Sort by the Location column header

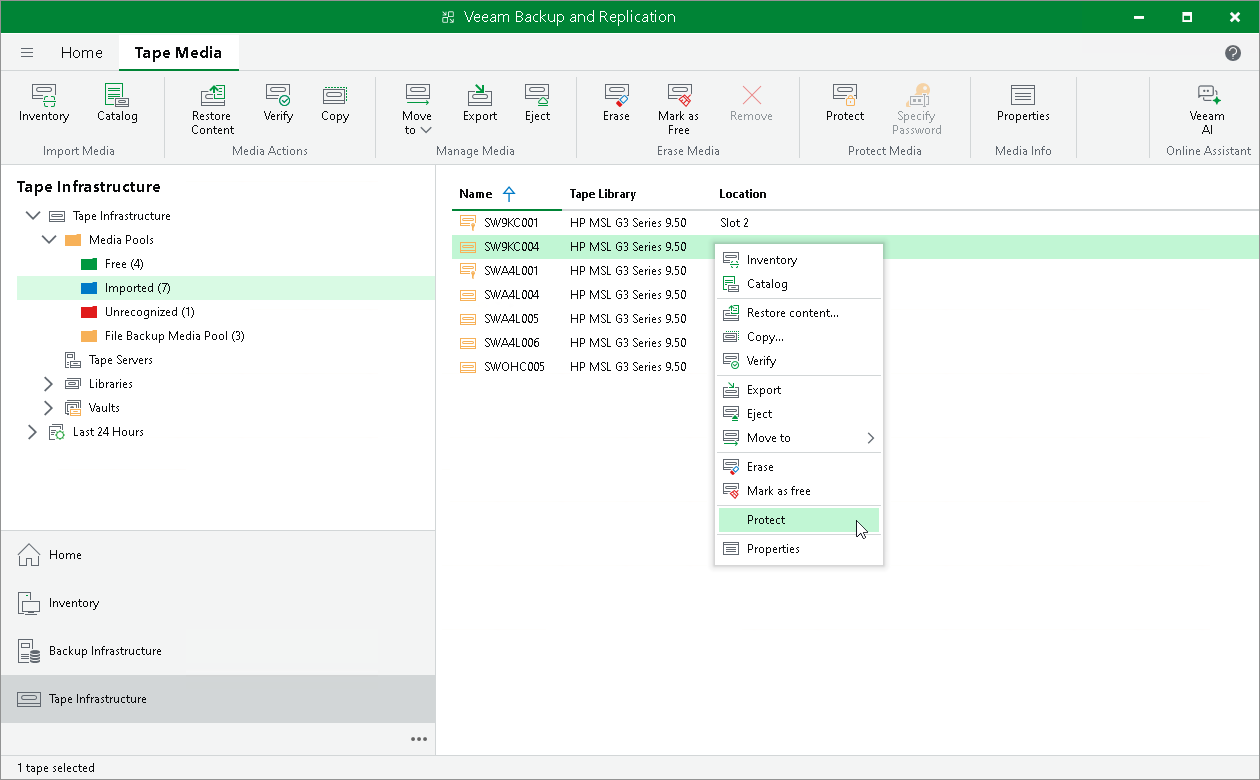(x=743, y=194)
